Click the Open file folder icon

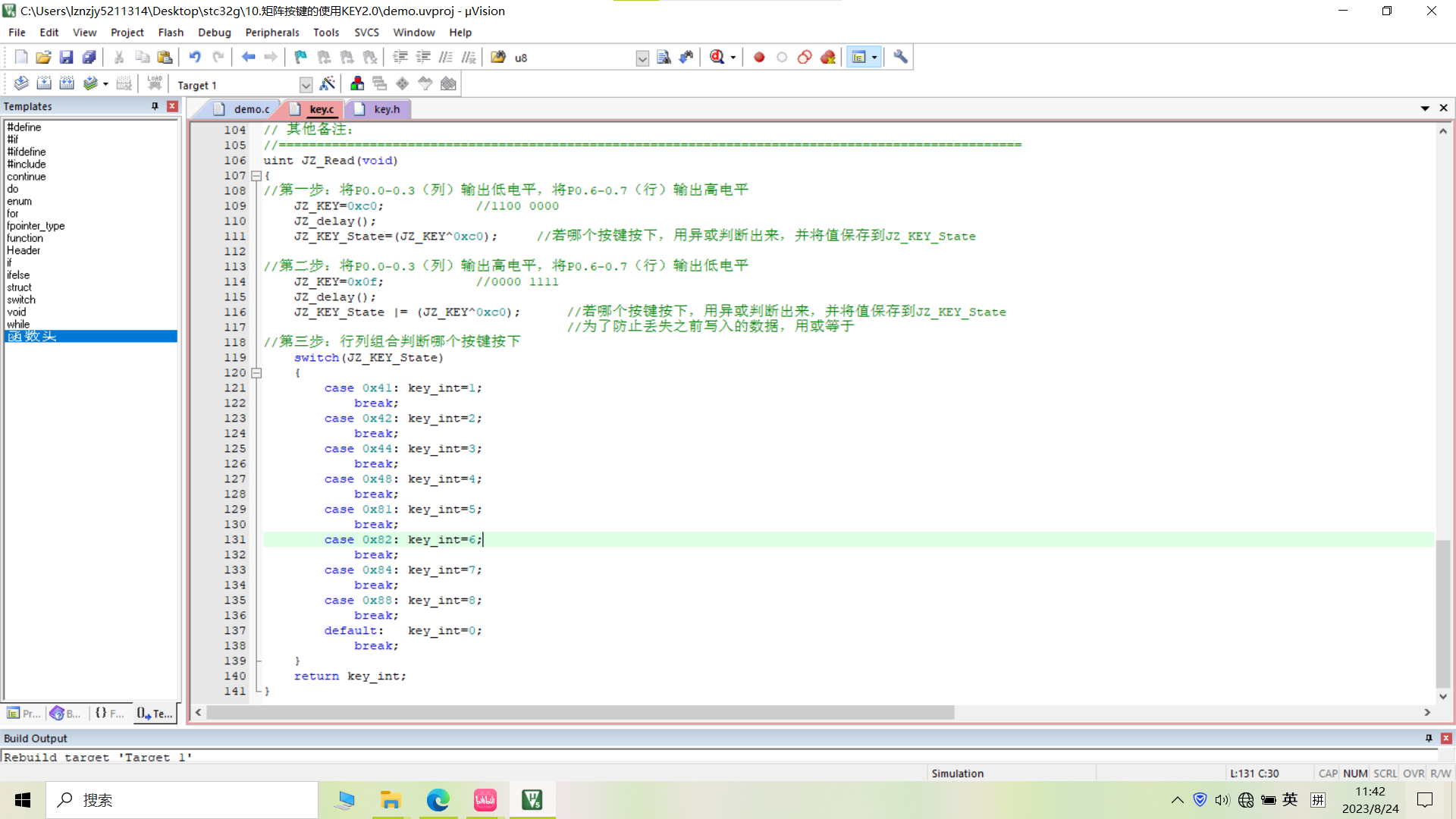(43, 57)
